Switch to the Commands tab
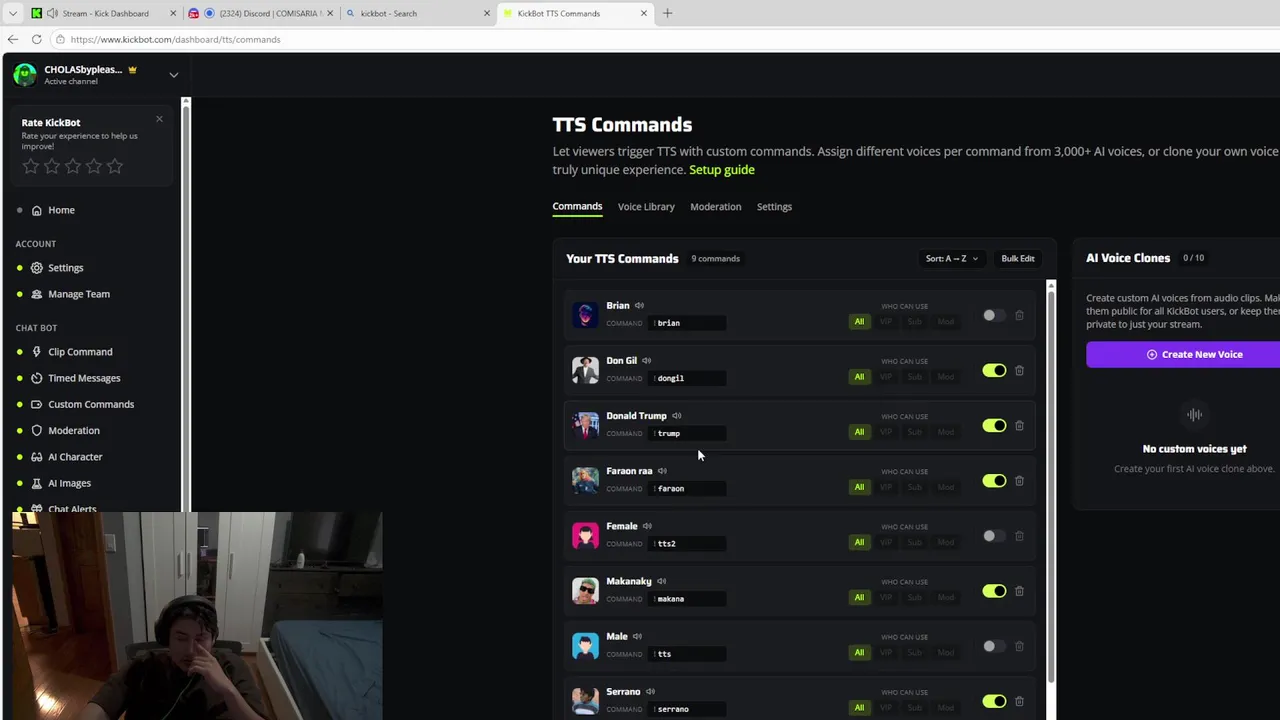 [577, 207]
